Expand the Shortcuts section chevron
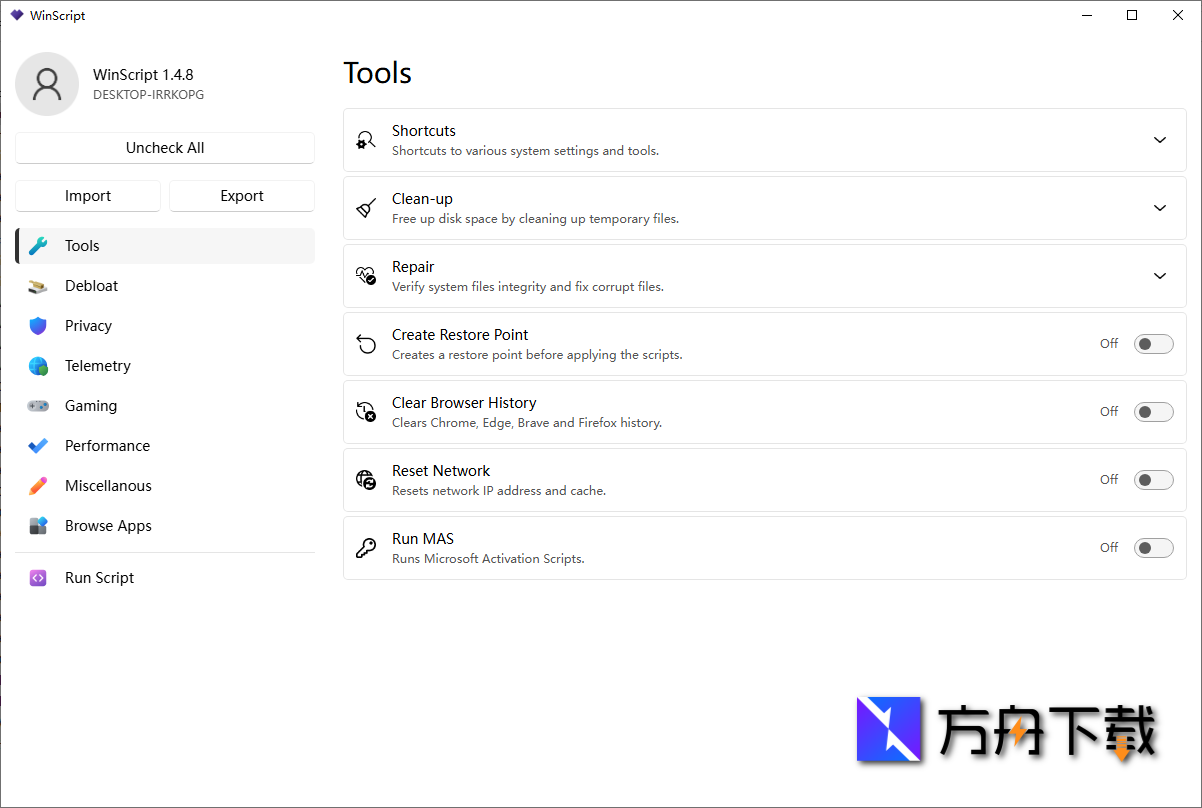The height and width of the screenshot is (808, 1202). tap(1160, 140)
